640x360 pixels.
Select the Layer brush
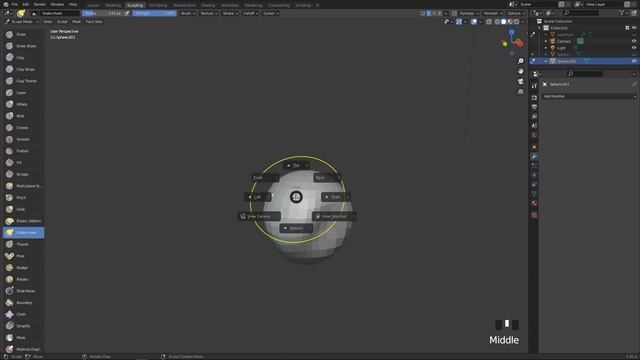(23, 93)
